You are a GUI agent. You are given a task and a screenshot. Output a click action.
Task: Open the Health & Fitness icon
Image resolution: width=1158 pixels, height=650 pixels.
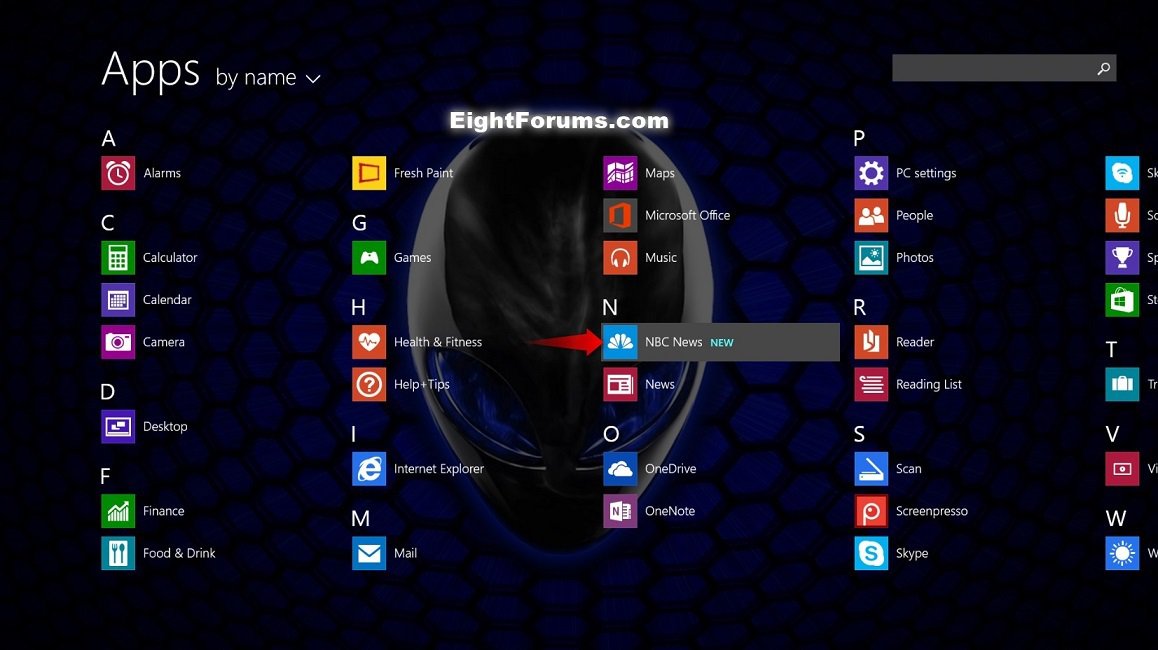(x=369, y=342)
